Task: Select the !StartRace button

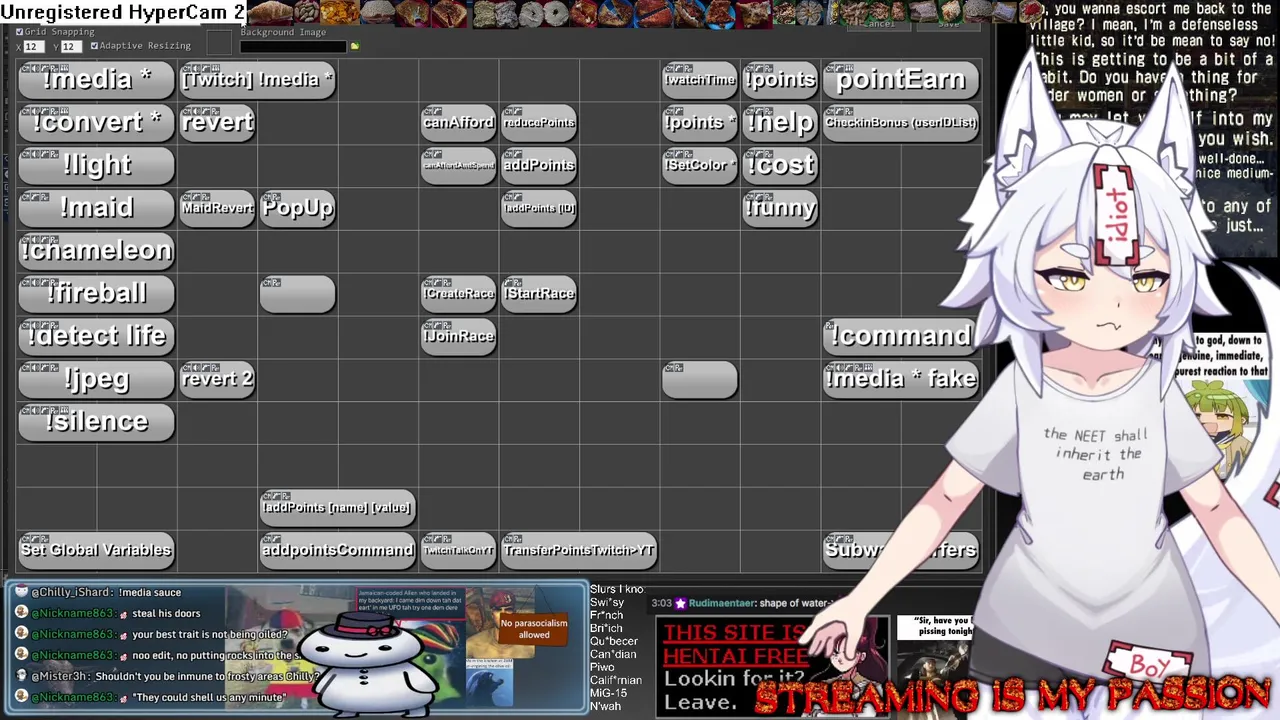Action: coord(539,294)
